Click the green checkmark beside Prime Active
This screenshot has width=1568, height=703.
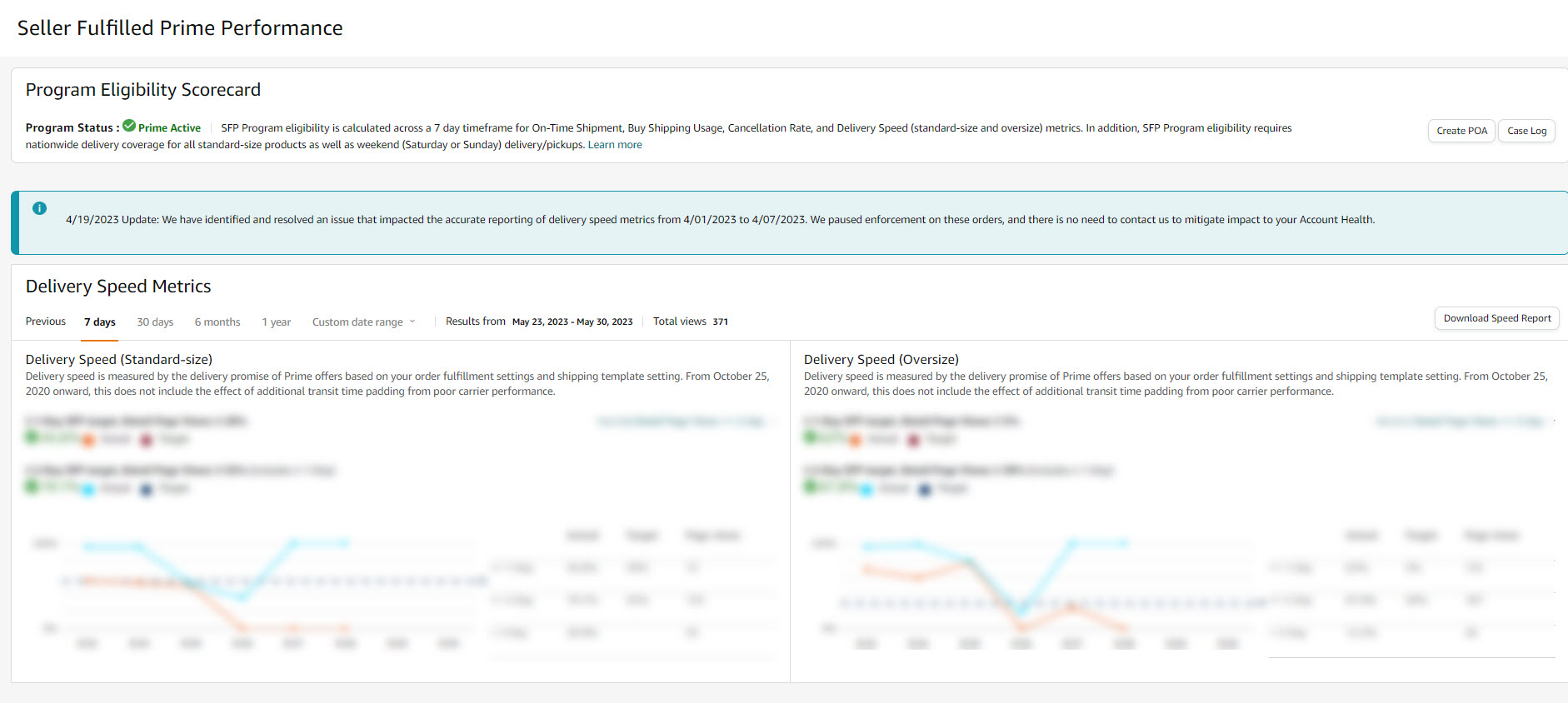coord(129,126)
